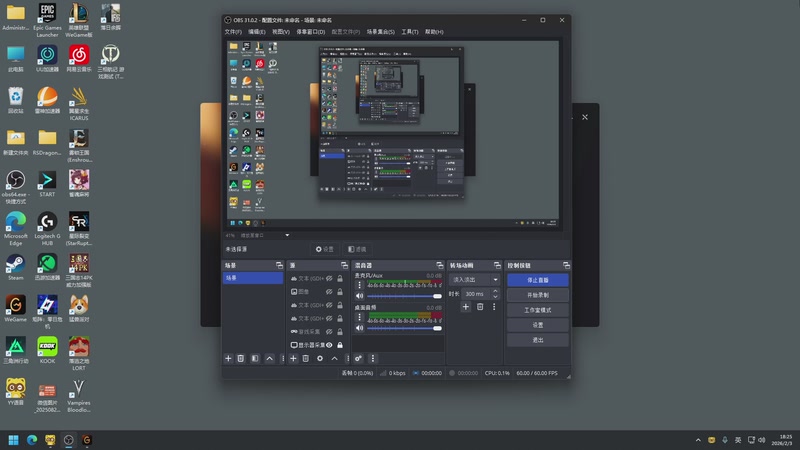This screenshot has height=450, width=800.
Task: Open 设置 properties button below preview
Action: click(324, 249)
